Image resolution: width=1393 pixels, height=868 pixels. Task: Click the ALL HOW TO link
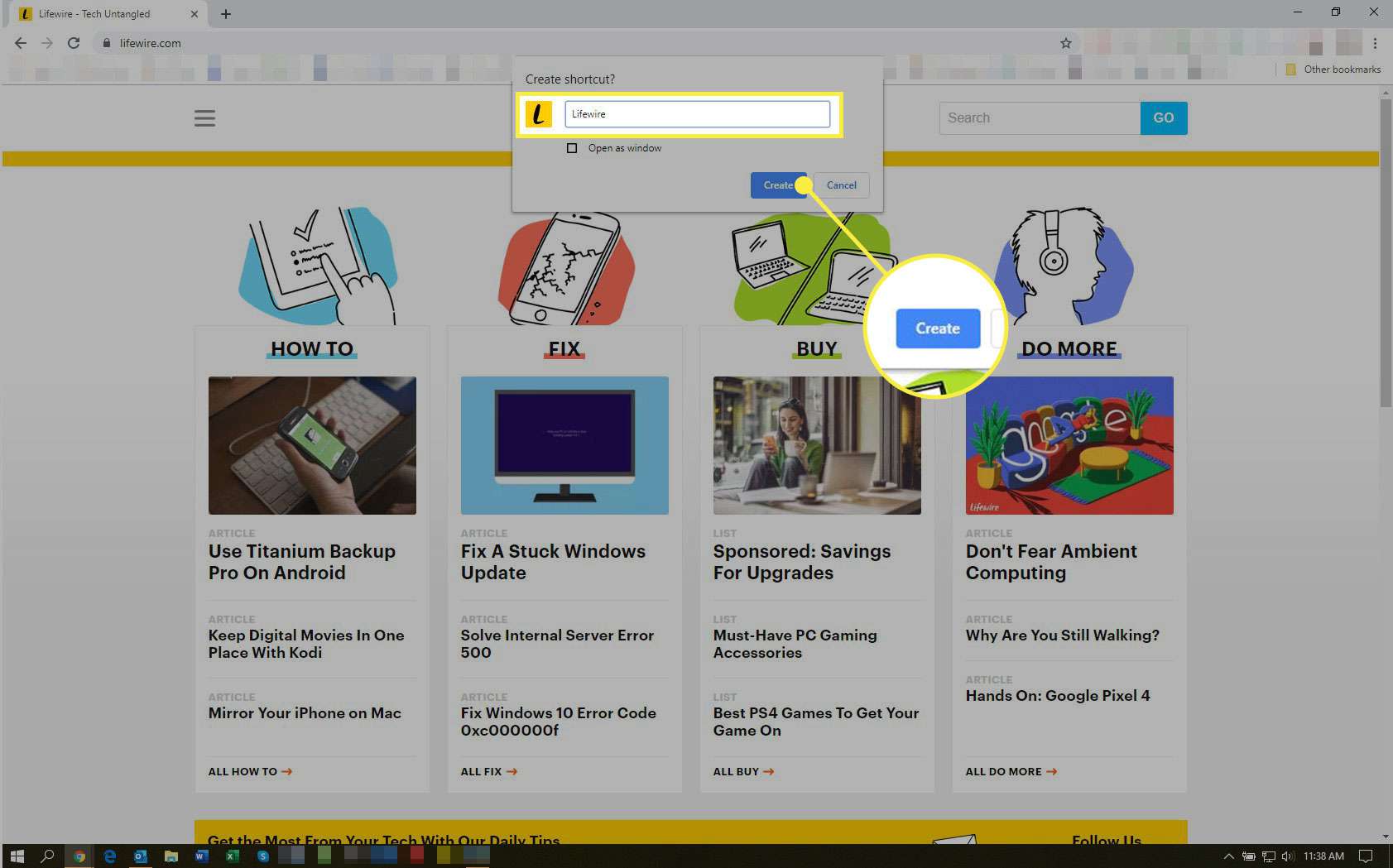[x=250, y=771]
